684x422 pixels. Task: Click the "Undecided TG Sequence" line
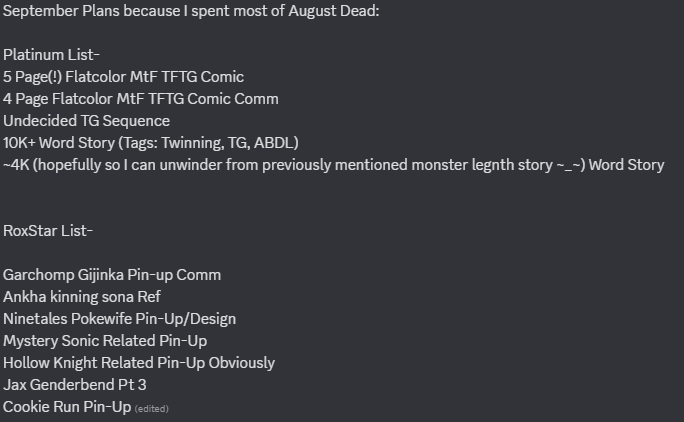pyautogui.click(x=86, y=121)
